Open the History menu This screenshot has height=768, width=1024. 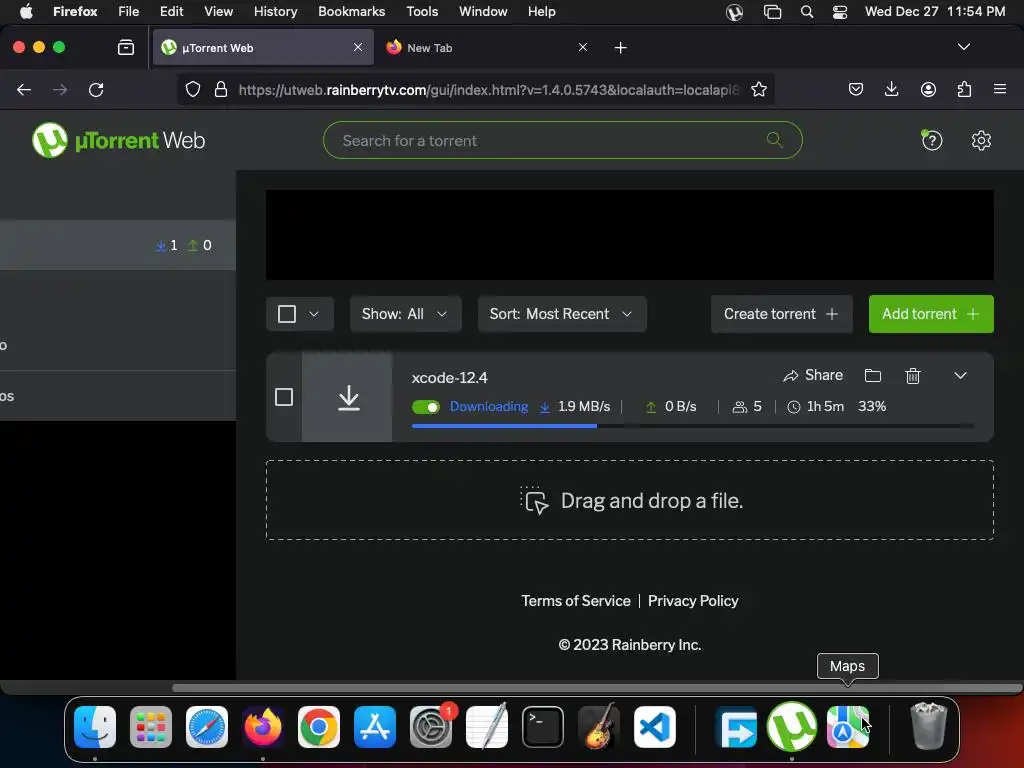pyautogui.click(x=275, y=11)
